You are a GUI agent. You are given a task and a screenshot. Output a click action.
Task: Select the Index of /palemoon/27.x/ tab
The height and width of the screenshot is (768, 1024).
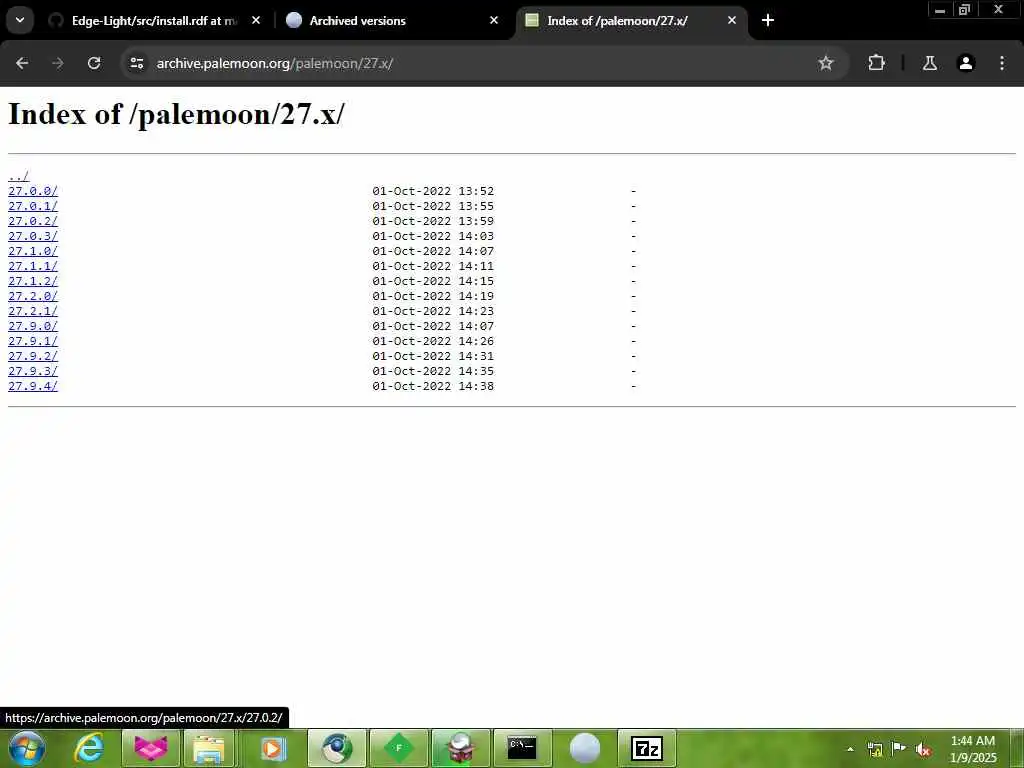click(630, 20)
